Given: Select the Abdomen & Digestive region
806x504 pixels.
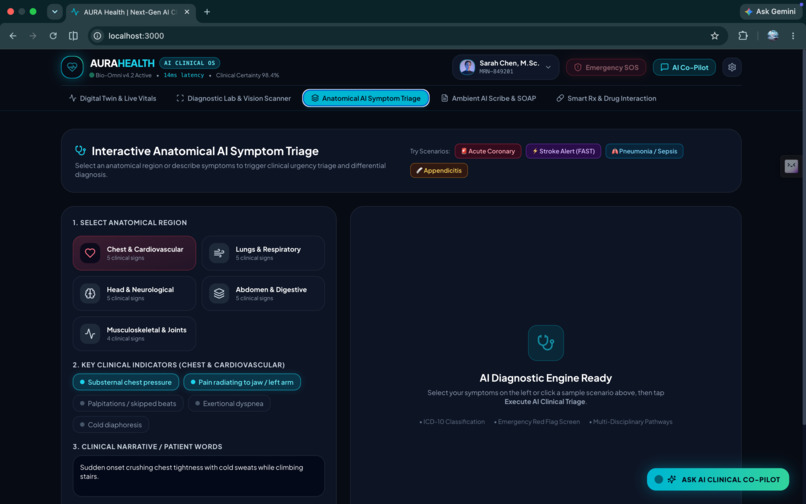Looking at the screenshot, I should point(263,293).
